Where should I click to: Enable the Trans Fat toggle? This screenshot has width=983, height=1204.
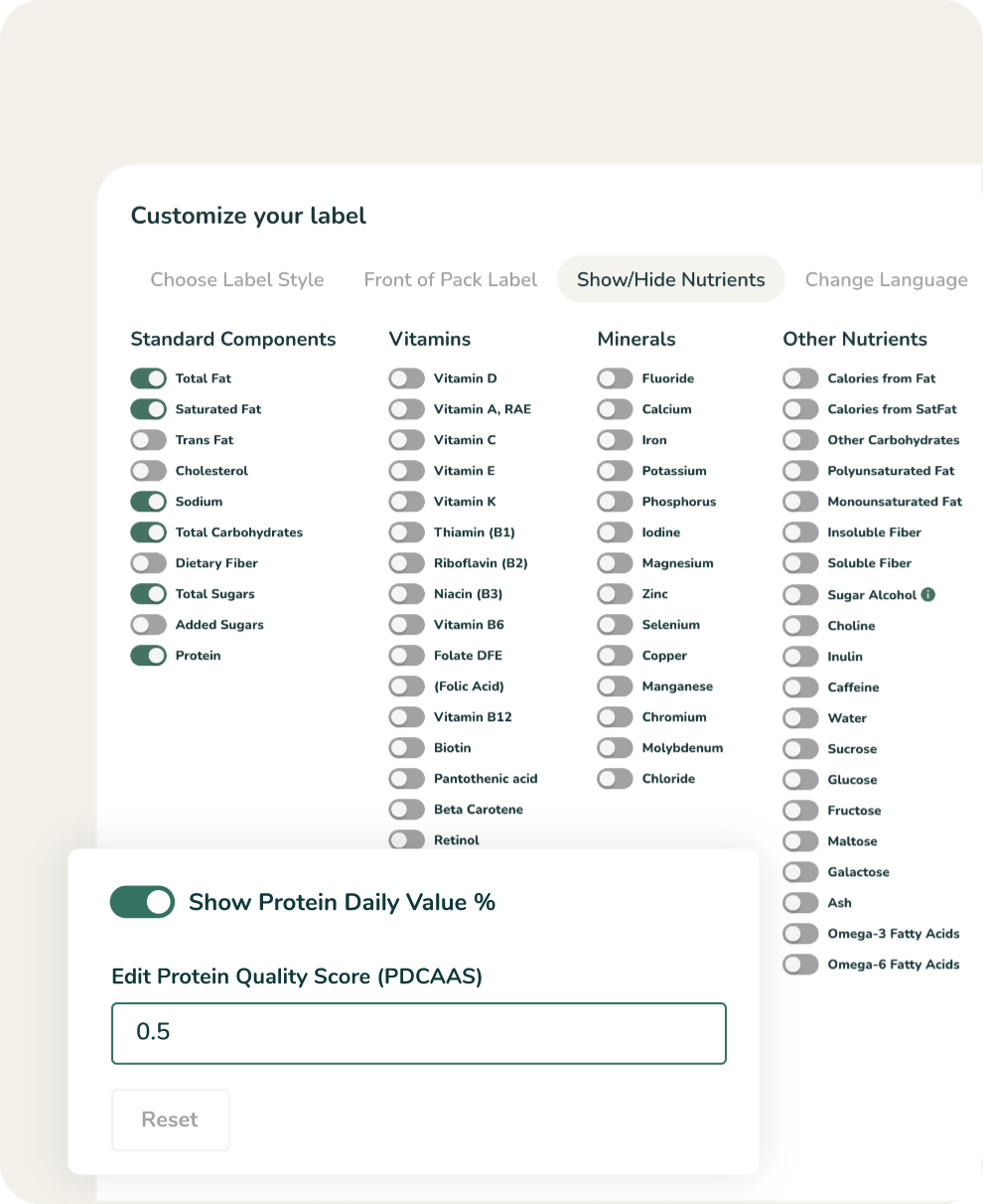tap(148, 440)
